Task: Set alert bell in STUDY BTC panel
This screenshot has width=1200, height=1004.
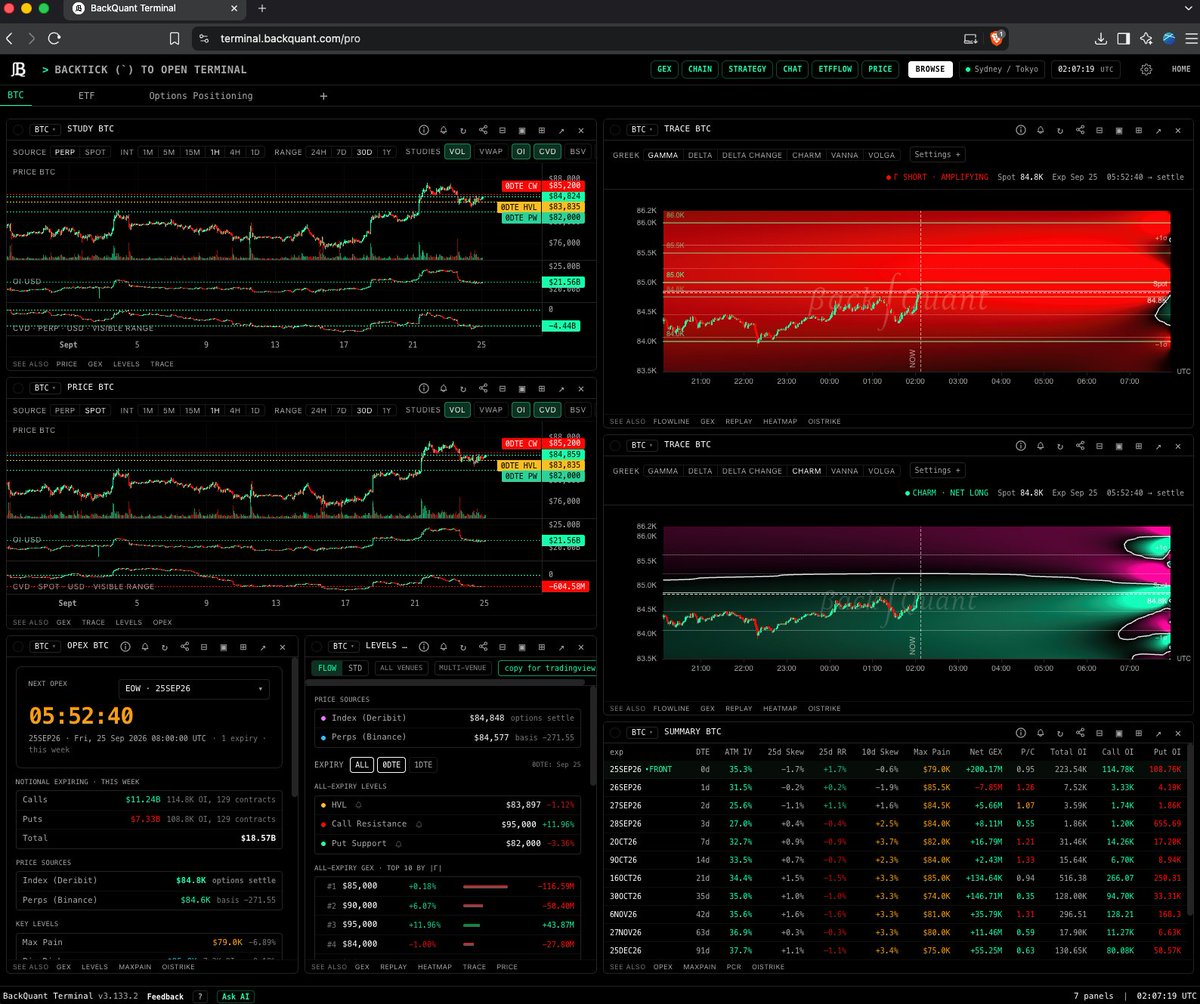Action: point(443,130)
